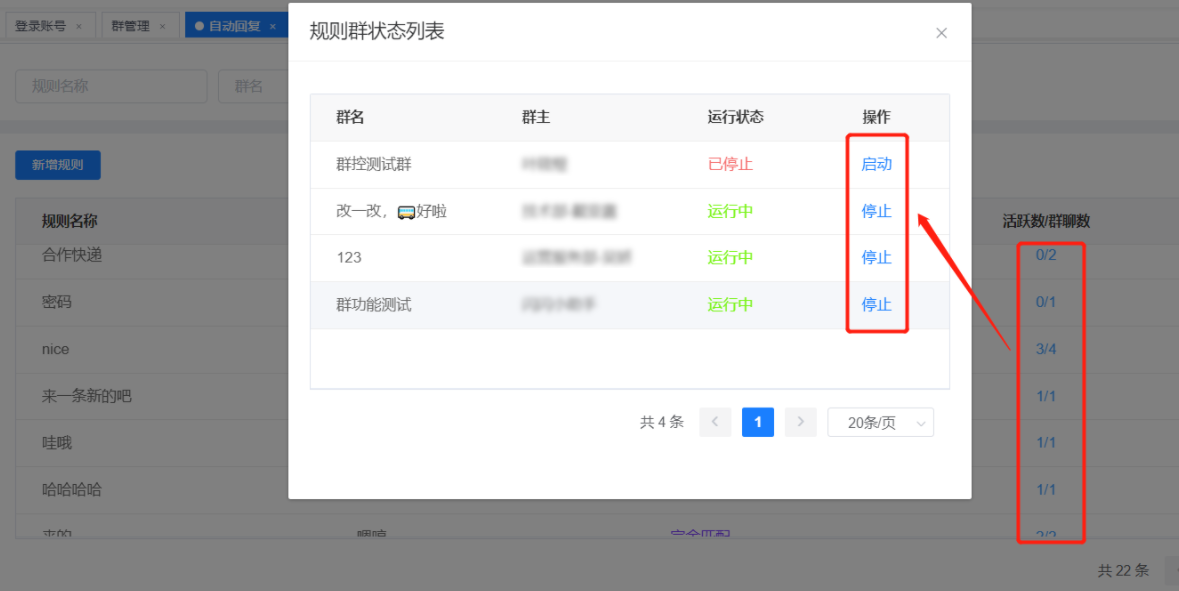This screenshot has height=591, width=1179.
Task: Select page 1 in dialog pagination
Action: pos(758,423)
